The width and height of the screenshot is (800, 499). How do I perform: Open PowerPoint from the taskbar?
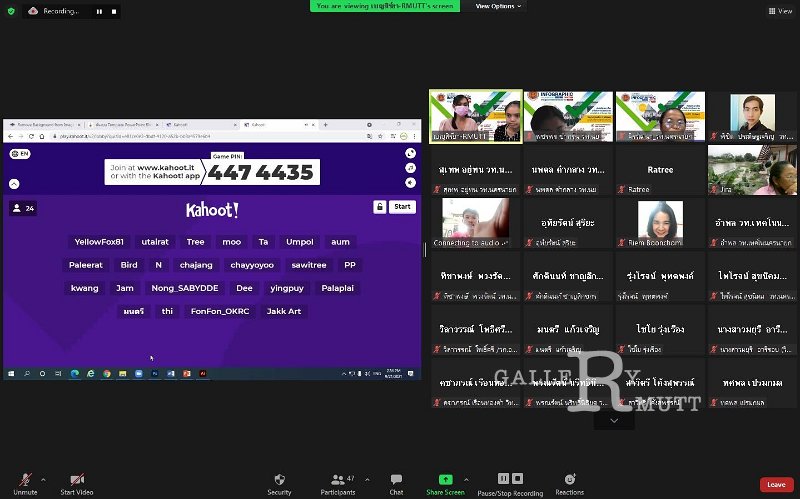pos(187,373)
